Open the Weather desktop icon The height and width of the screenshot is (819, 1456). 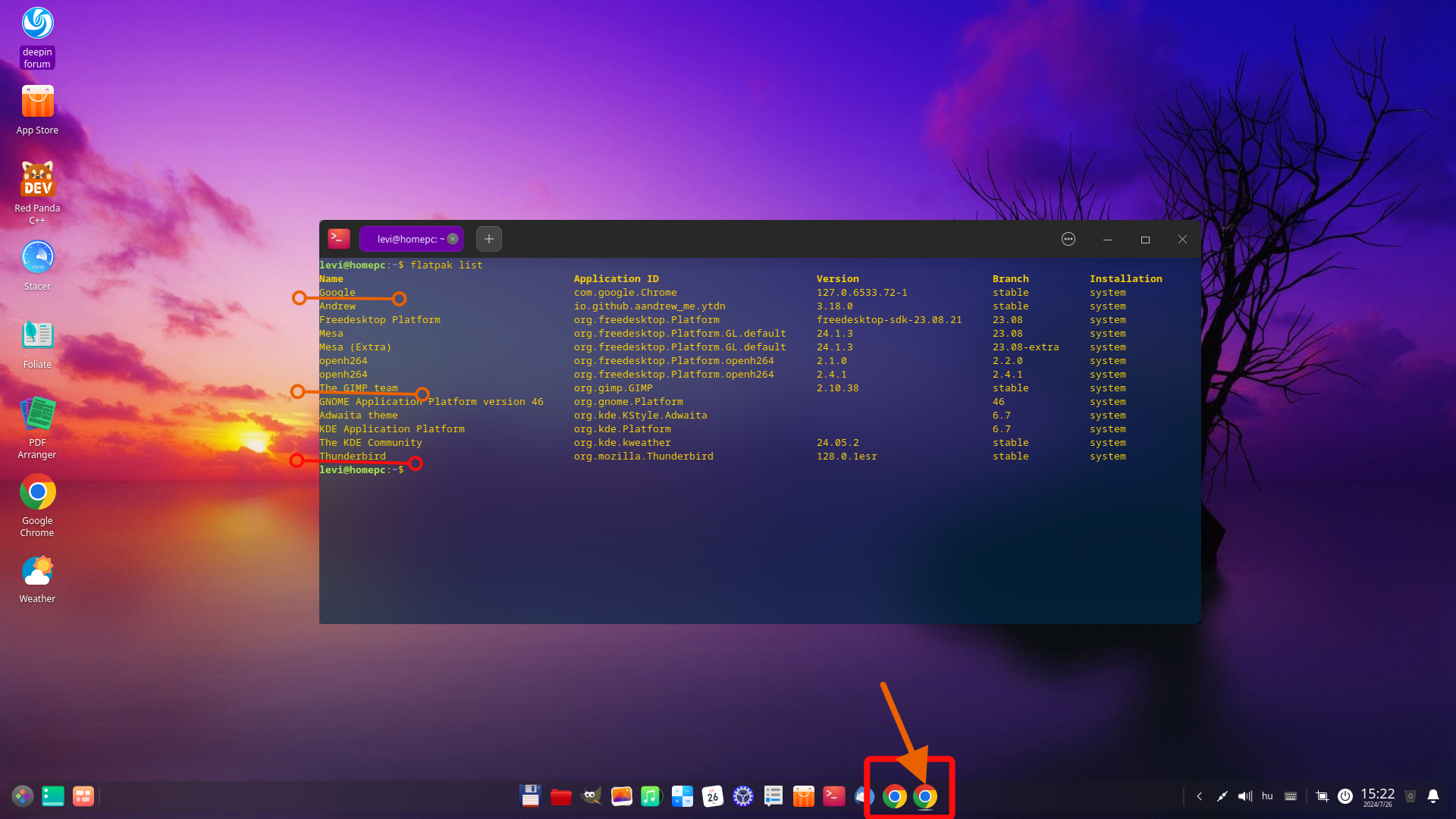pos(37,579)
